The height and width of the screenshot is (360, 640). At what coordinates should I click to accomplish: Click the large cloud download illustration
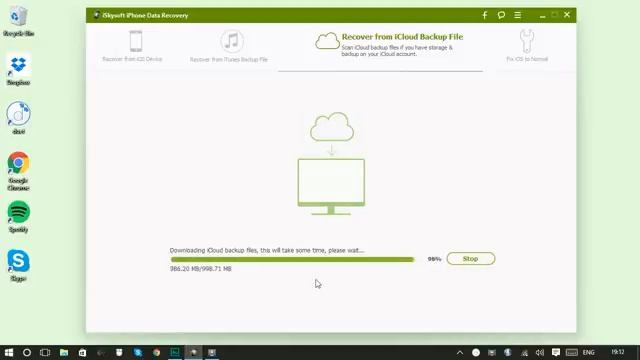tap(332, 127)
